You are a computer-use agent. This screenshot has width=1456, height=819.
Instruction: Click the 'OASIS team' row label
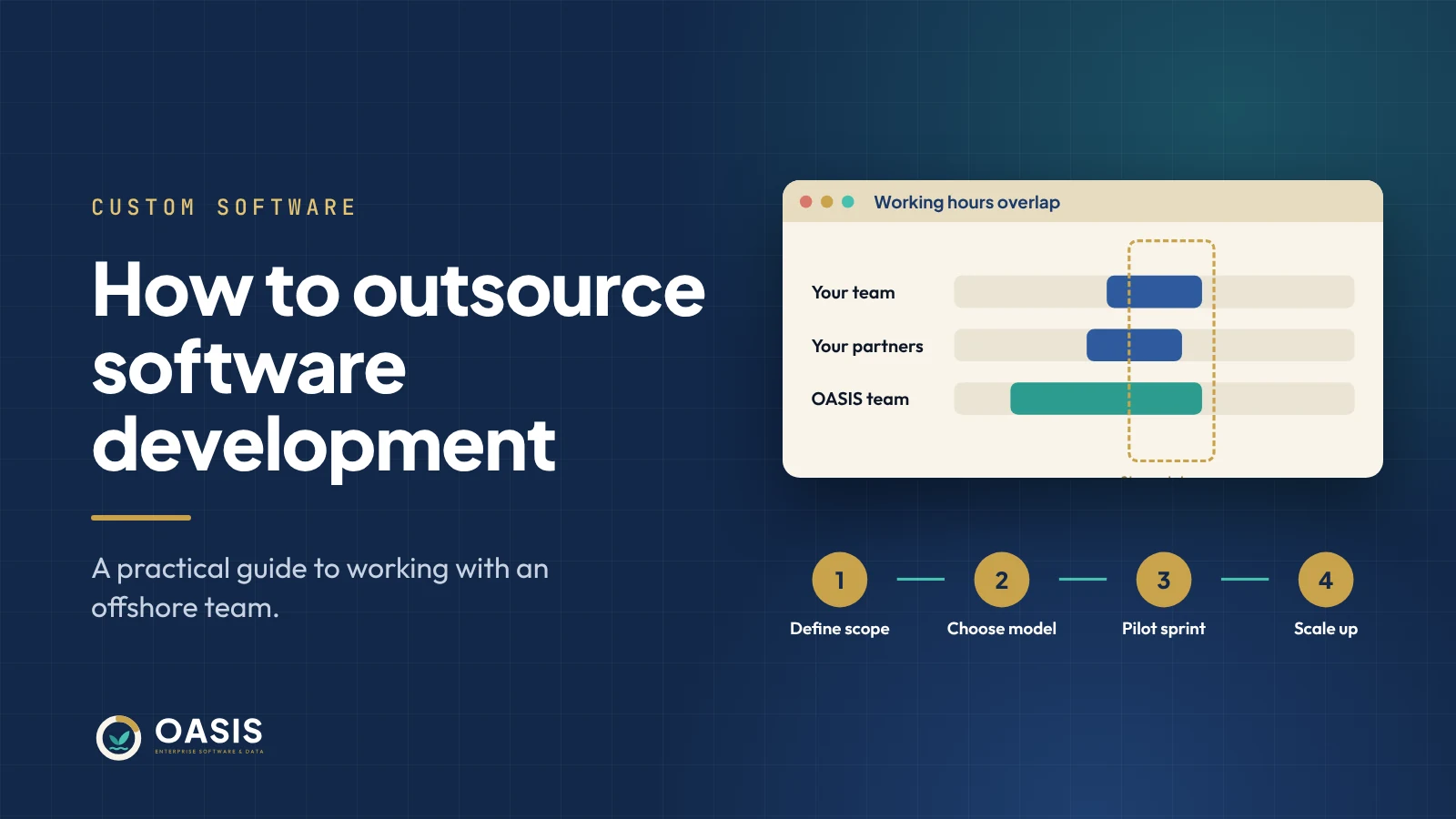860,399
